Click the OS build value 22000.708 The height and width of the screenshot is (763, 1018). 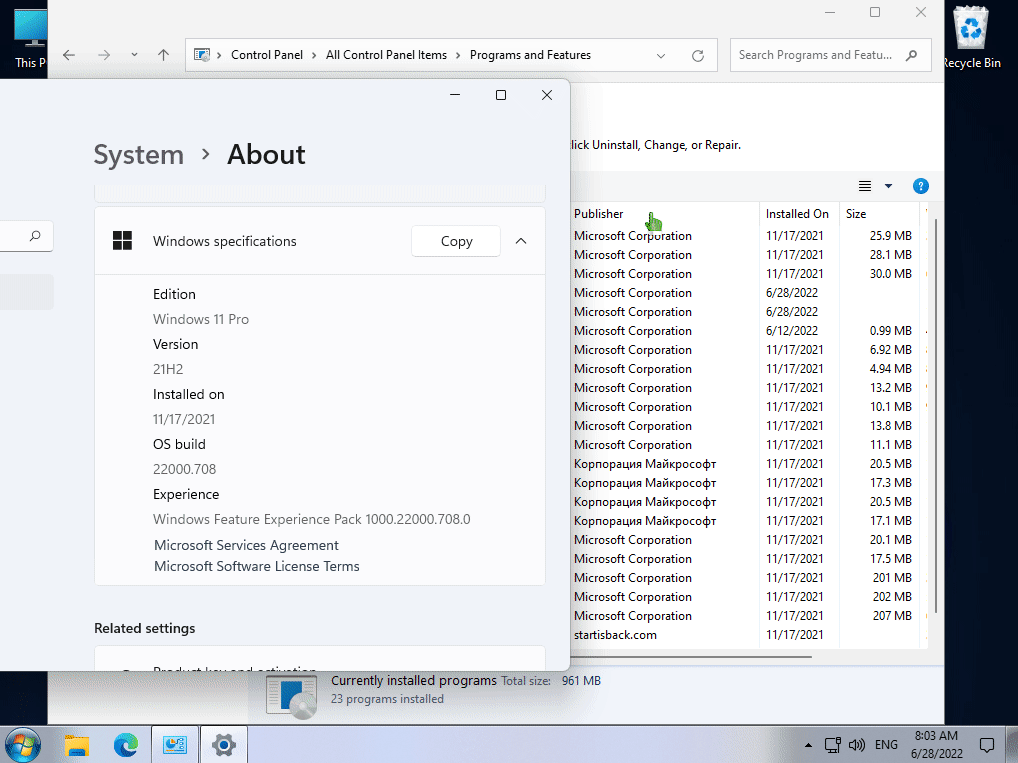pyautogui.click(x=184, y=469)
